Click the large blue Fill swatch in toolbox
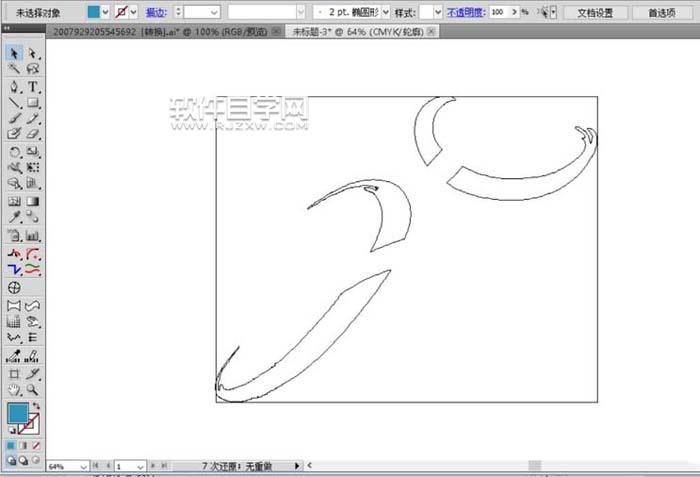Screen dimensions: 700x477 [x=18, y=413]
